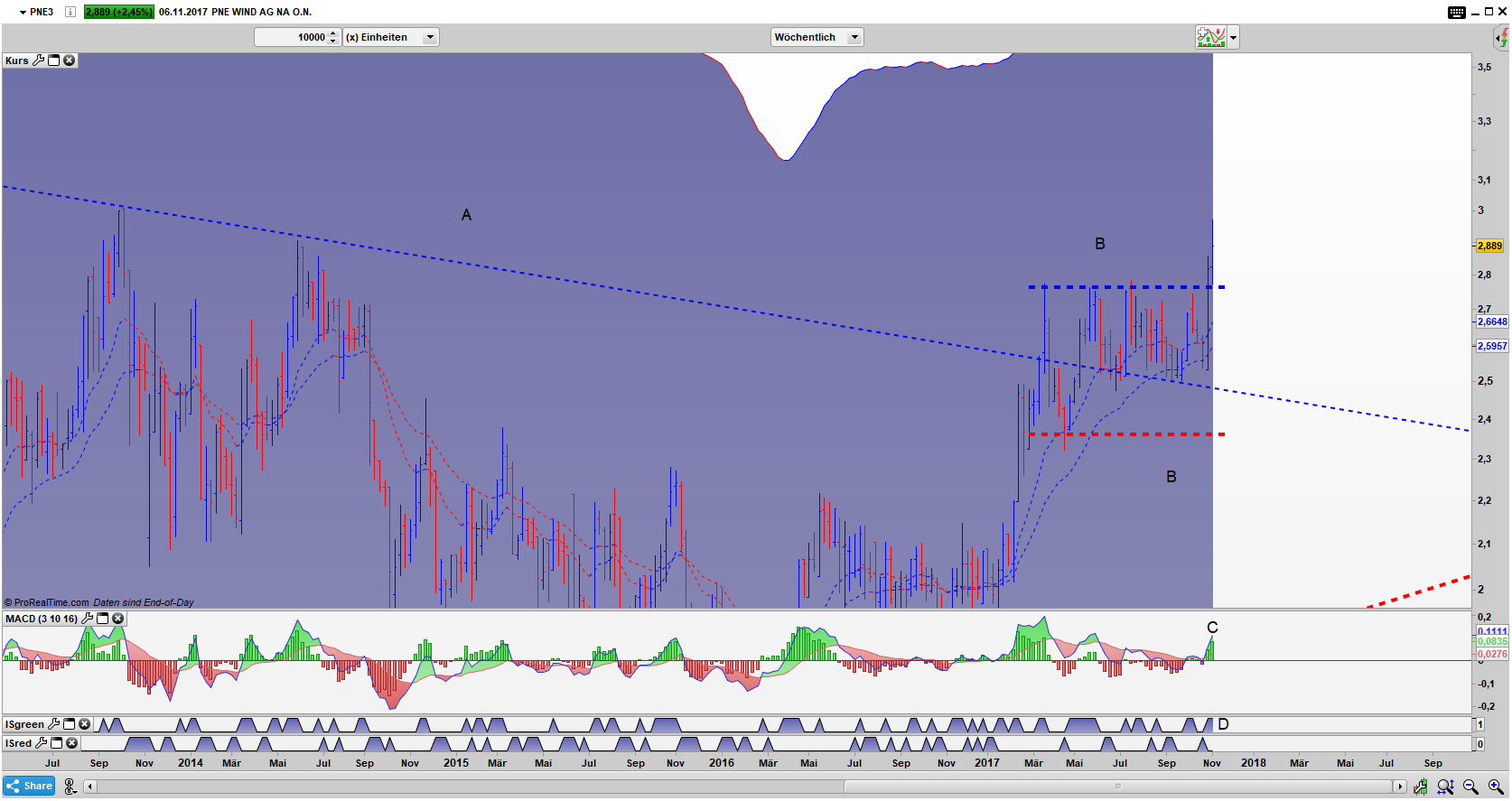Click the Share button

(x=30, y=787)
